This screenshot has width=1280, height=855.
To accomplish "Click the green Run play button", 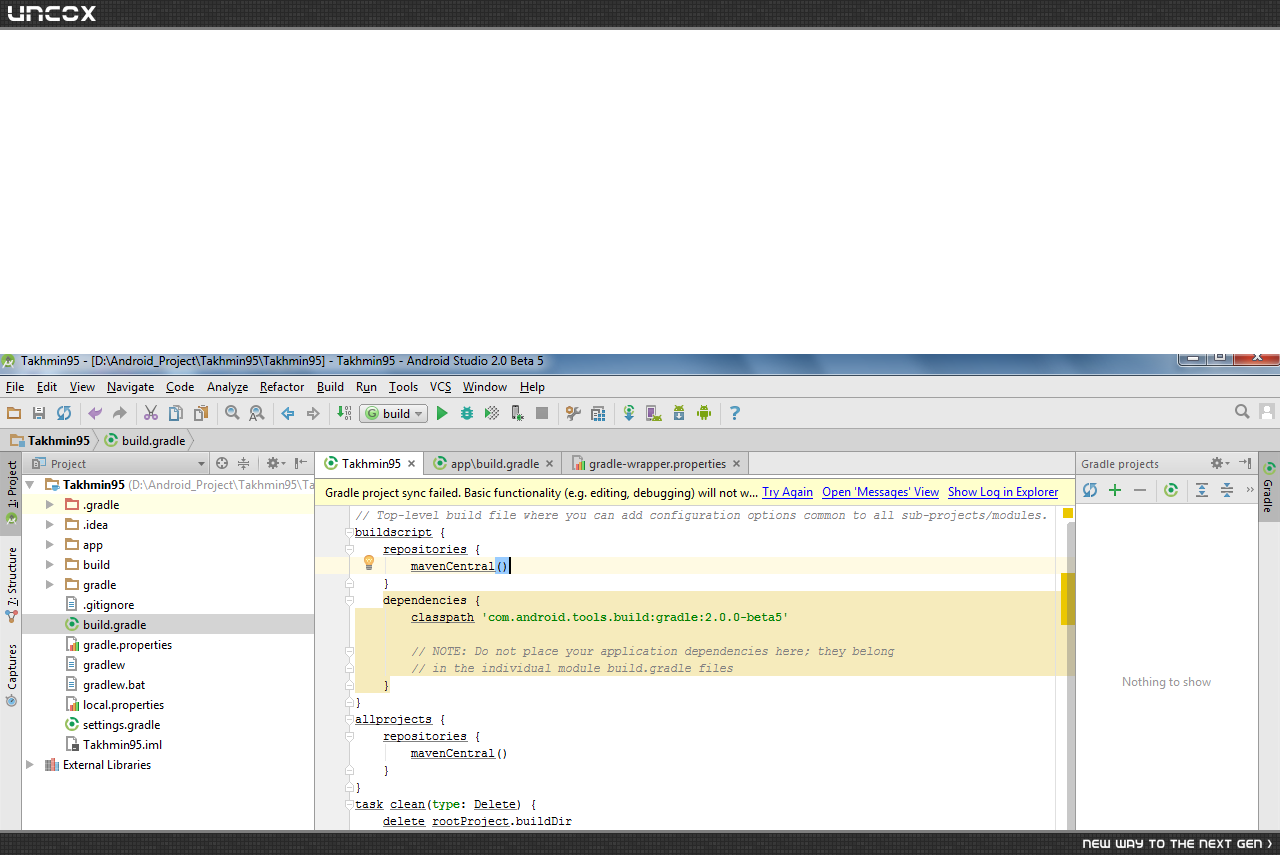I will 442,413.
